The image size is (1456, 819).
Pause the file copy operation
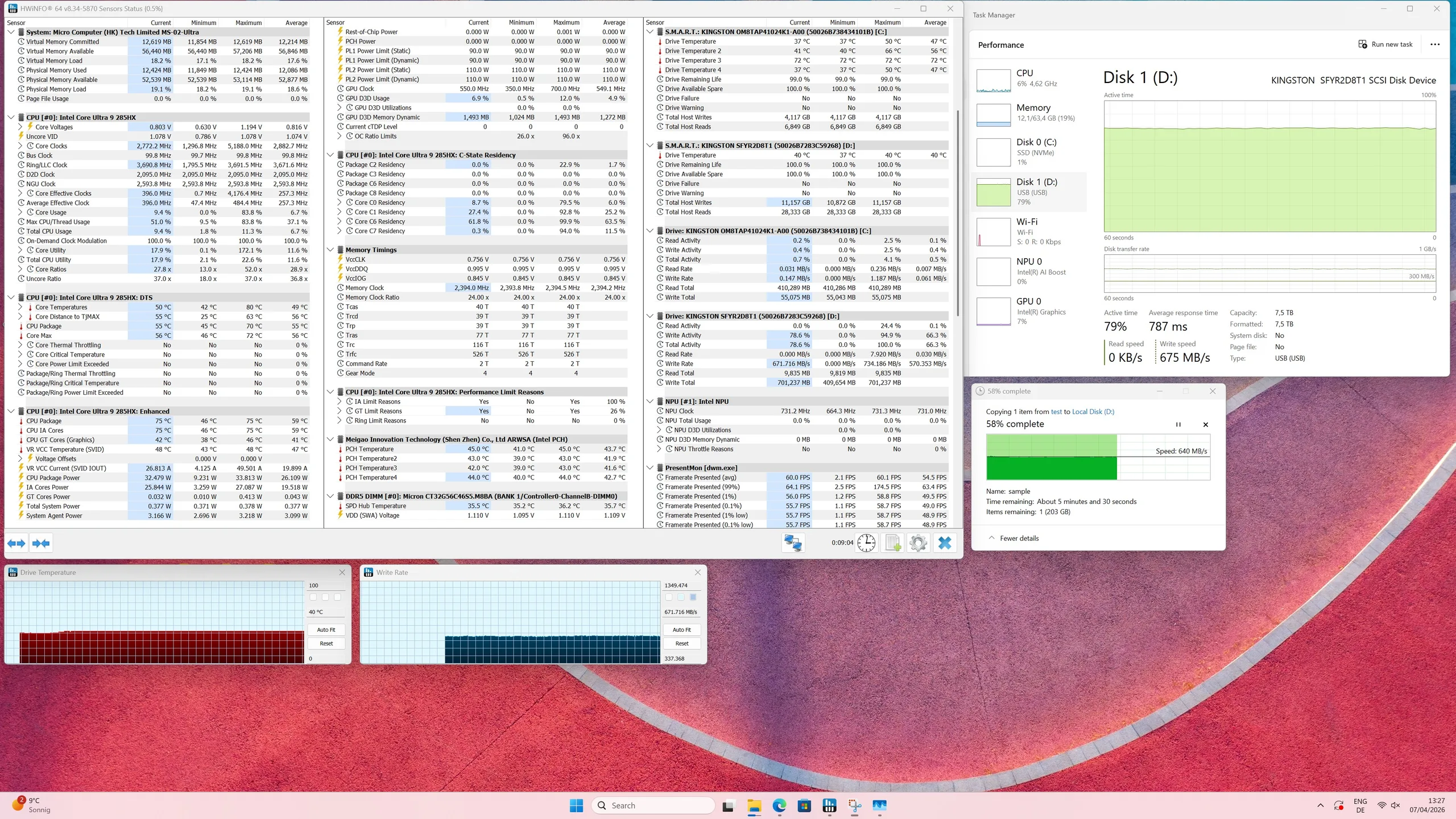click(1178, 424)
